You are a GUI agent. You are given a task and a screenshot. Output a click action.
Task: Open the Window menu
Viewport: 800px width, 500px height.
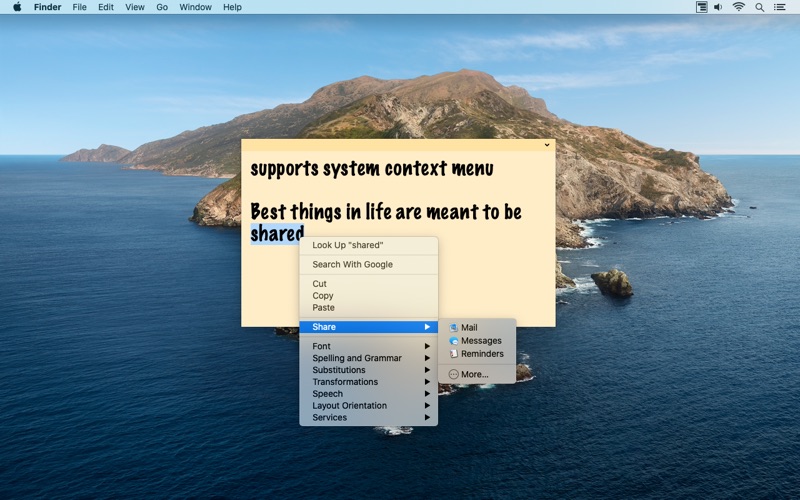[195, 7]
